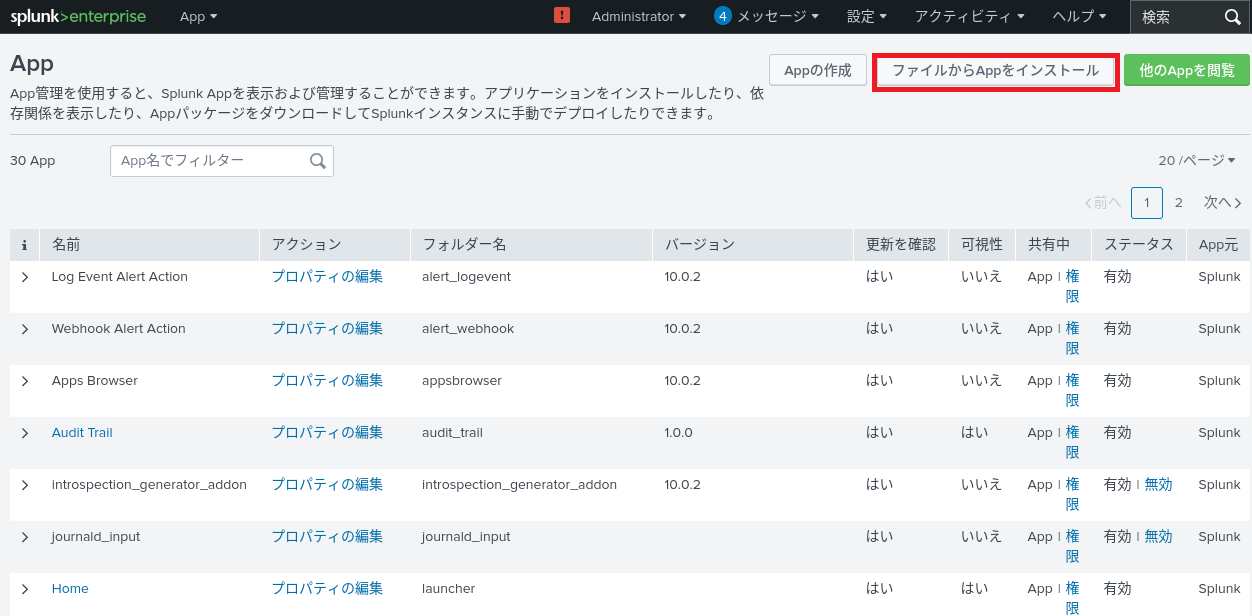The height and width of the screenshot is (616, 1252).
Task: Click the info icon column header
Action: (24, 245)
